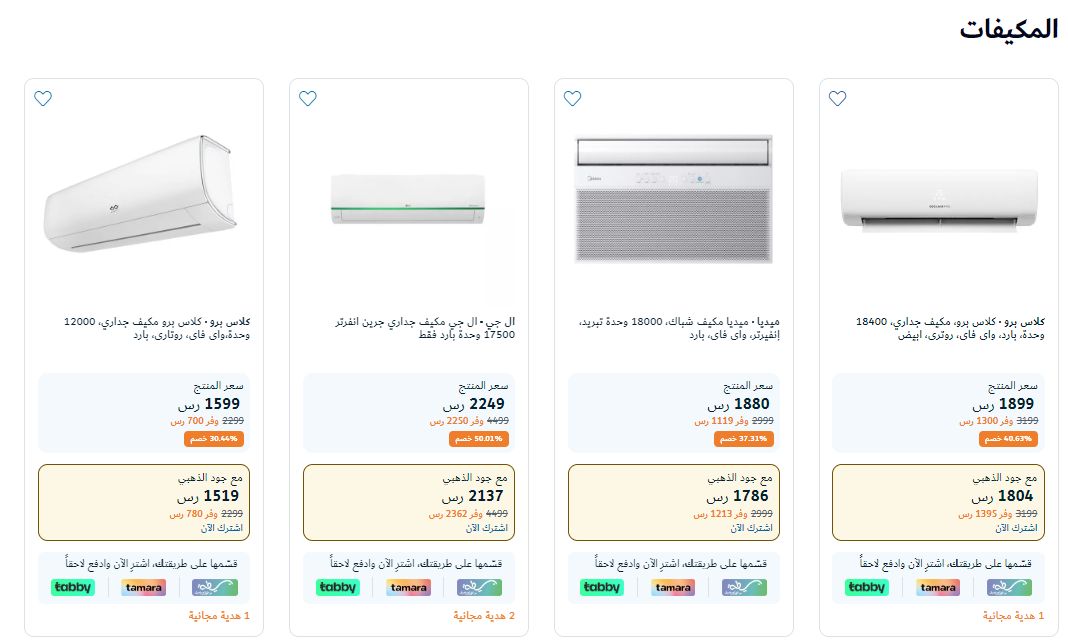Click the tamara payment icon on the Midea 18000 card

[x=672, y=587]
